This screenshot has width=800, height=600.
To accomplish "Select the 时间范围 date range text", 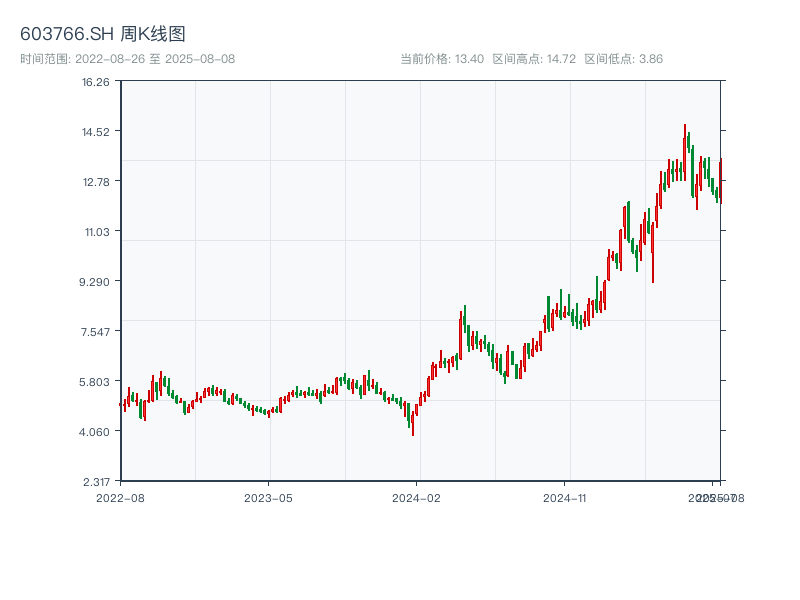I will [127, 59].
